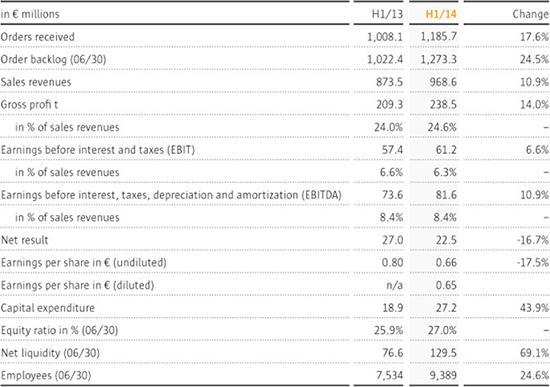The image size is (550, 387).
Task: Click the diluted EPS value 0.65
Action: (x=446, y=285)
